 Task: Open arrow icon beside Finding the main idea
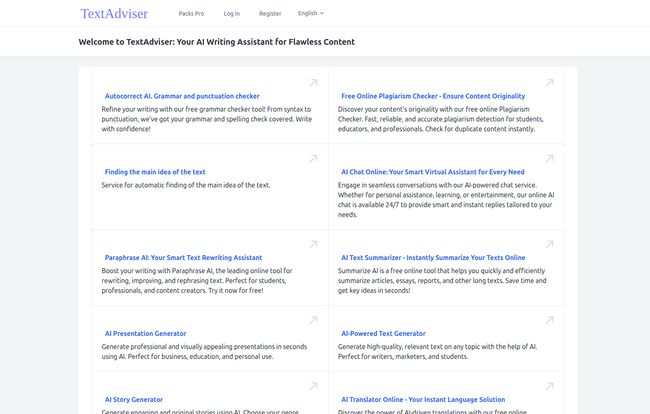click(313, 159)
